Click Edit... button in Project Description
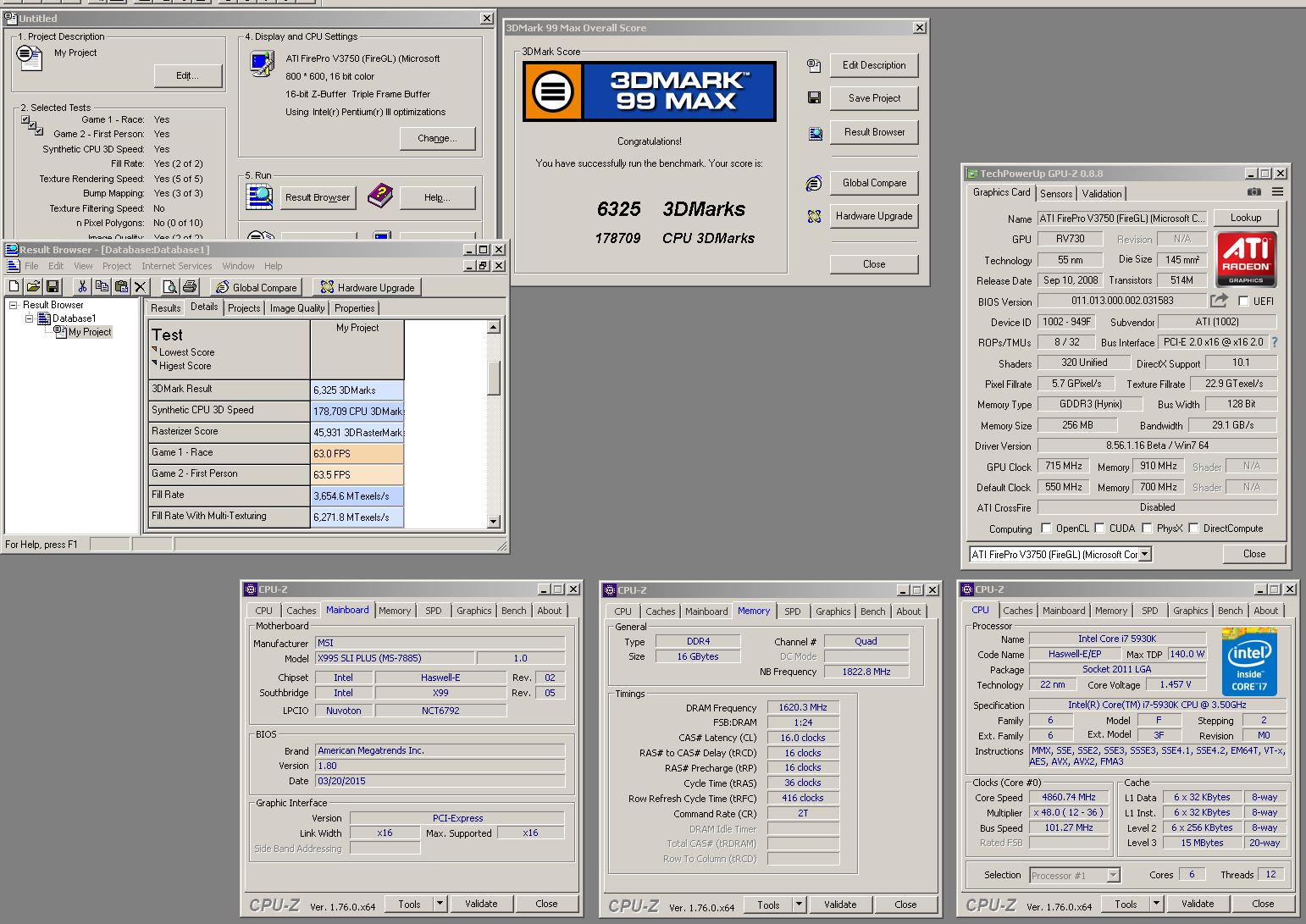This screenshot has width=1306, height=924. click(x=188, y=76)
